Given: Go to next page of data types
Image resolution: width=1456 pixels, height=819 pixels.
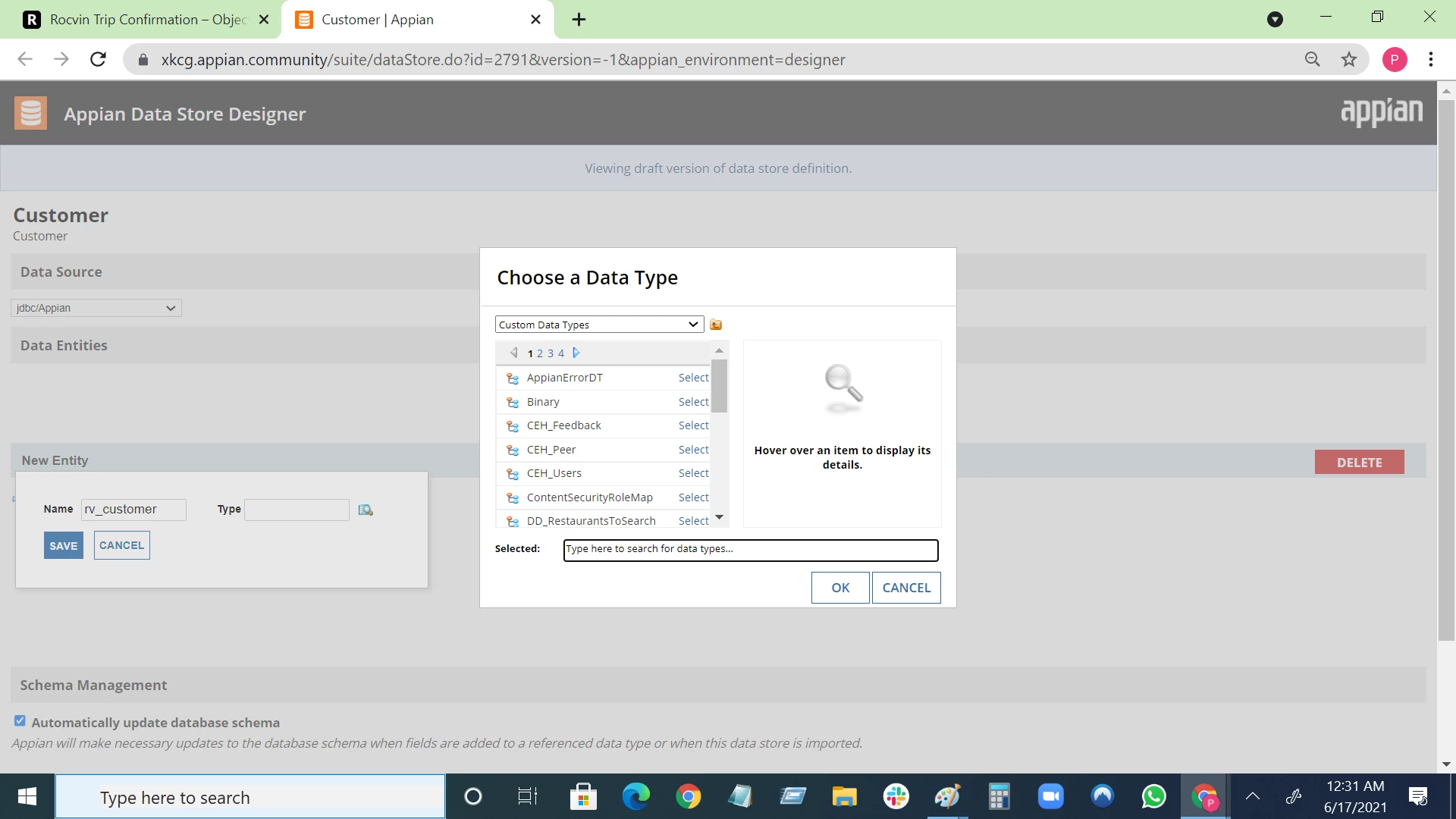Looking at the screenshot, I should coord(576,353).
